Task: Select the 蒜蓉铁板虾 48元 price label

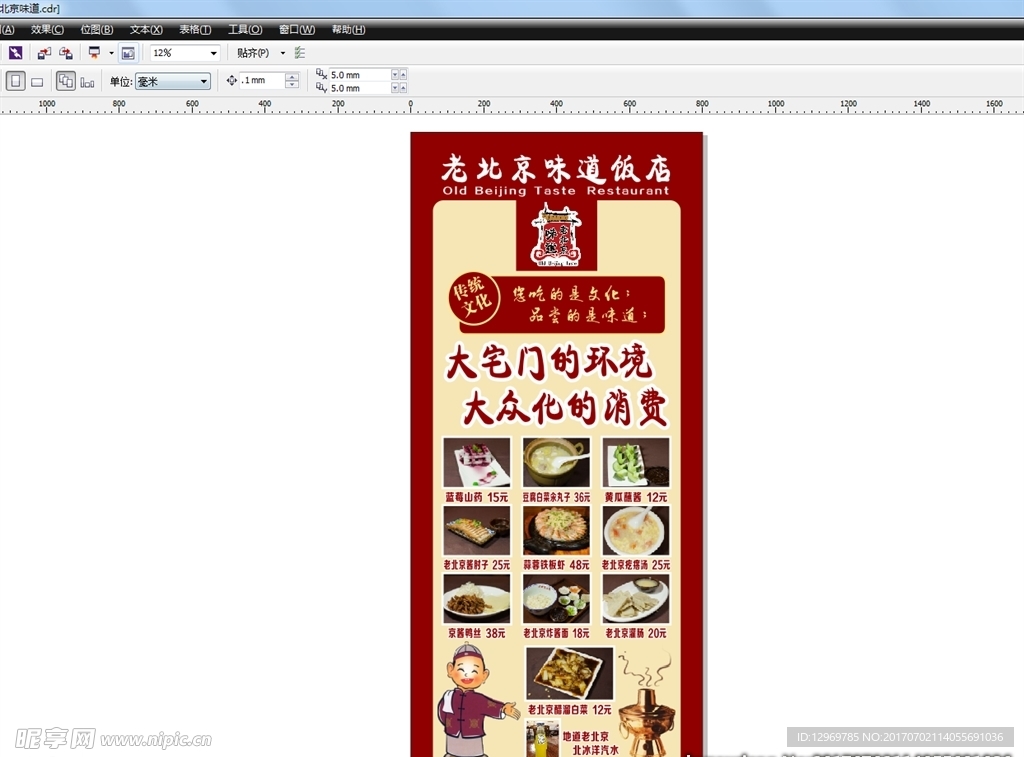Action: coord(556,564)
